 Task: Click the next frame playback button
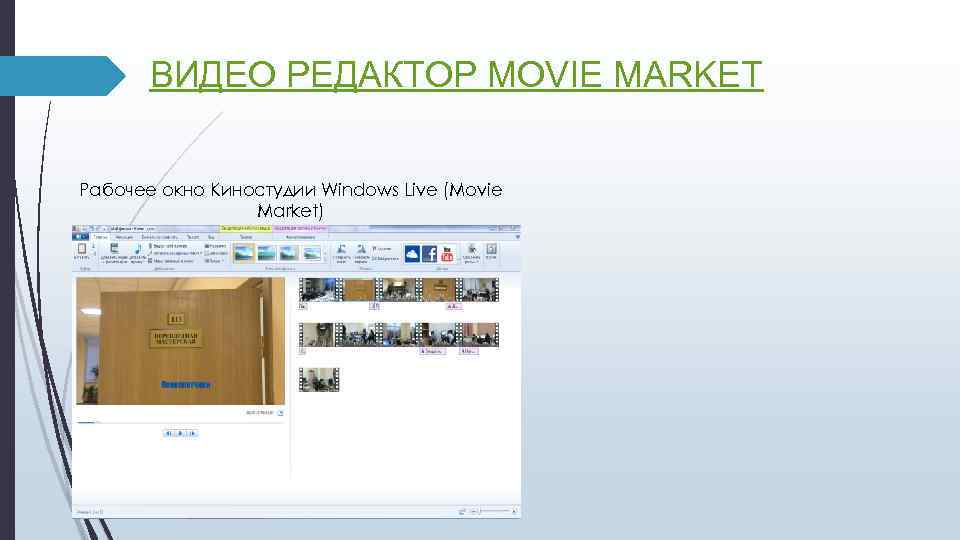[x=192, y=433]
